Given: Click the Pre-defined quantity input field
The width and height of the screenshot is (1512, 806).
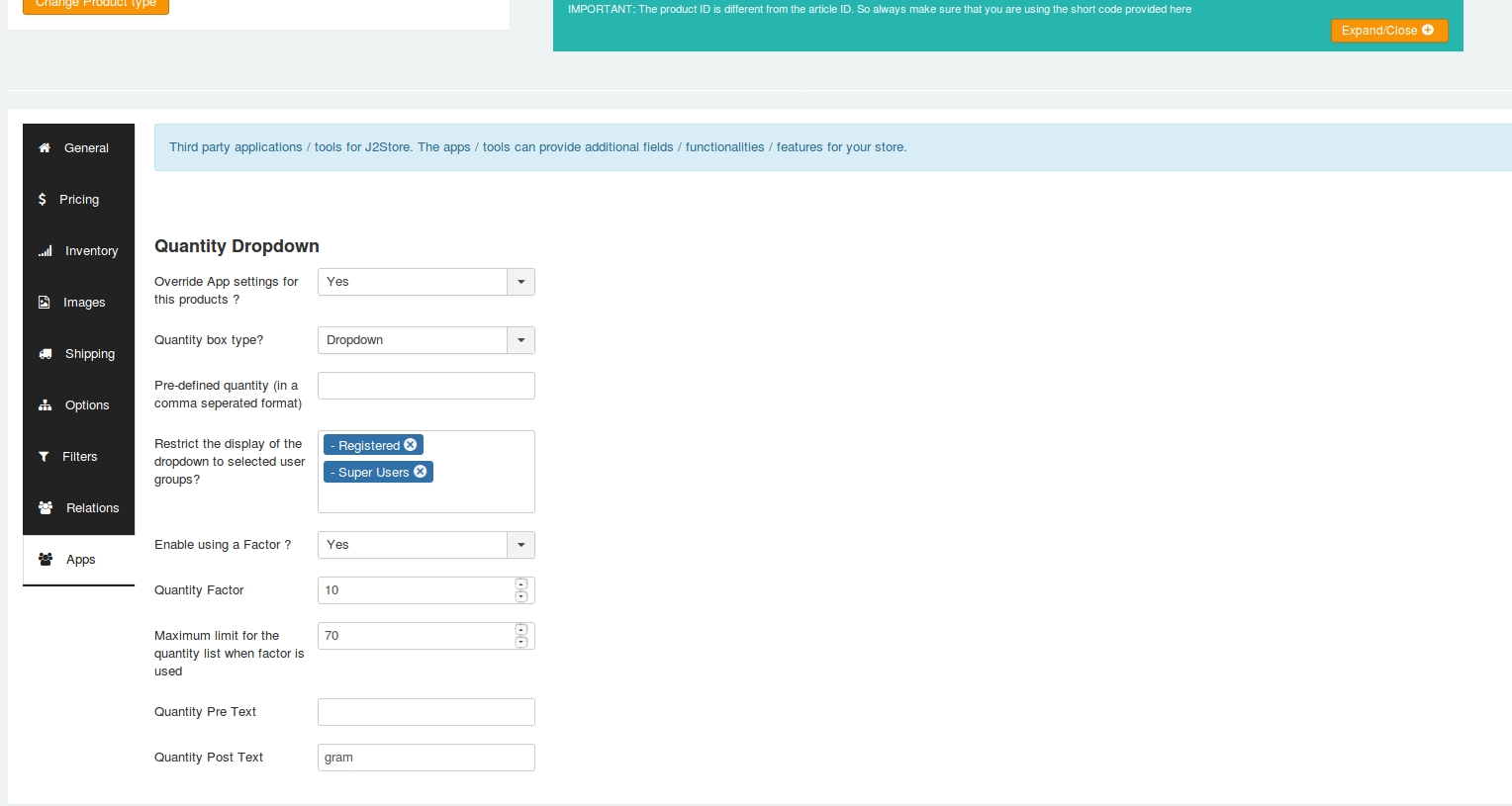Looking at the screenshot, I should 425,386.
